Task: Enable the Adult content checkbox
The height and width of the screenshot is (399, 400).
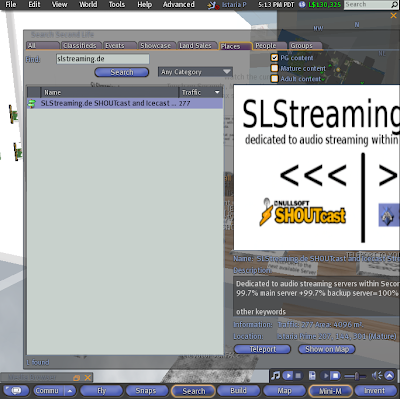Action: click(274, 79)
